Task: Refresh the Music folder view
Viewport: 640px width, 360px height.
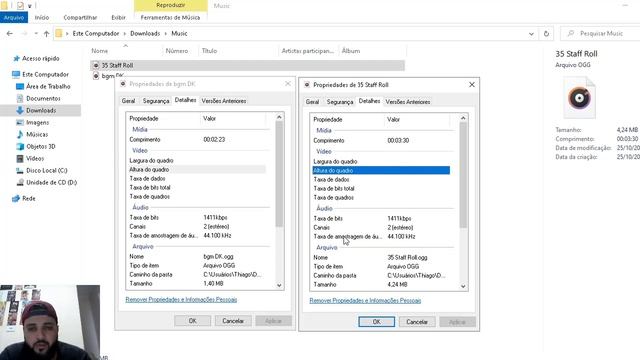Action: pyautogui.click(x=546, y=33)
